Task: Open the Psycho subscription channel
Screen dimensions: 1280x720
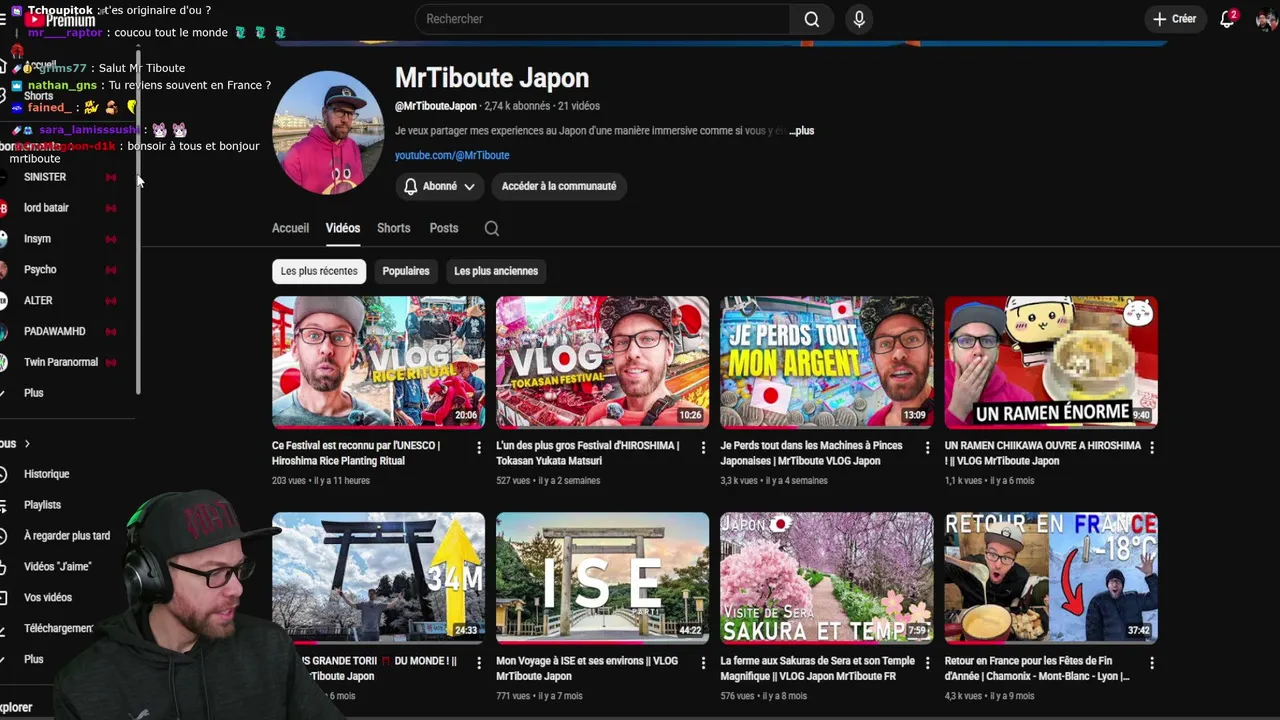Action: 40,270
